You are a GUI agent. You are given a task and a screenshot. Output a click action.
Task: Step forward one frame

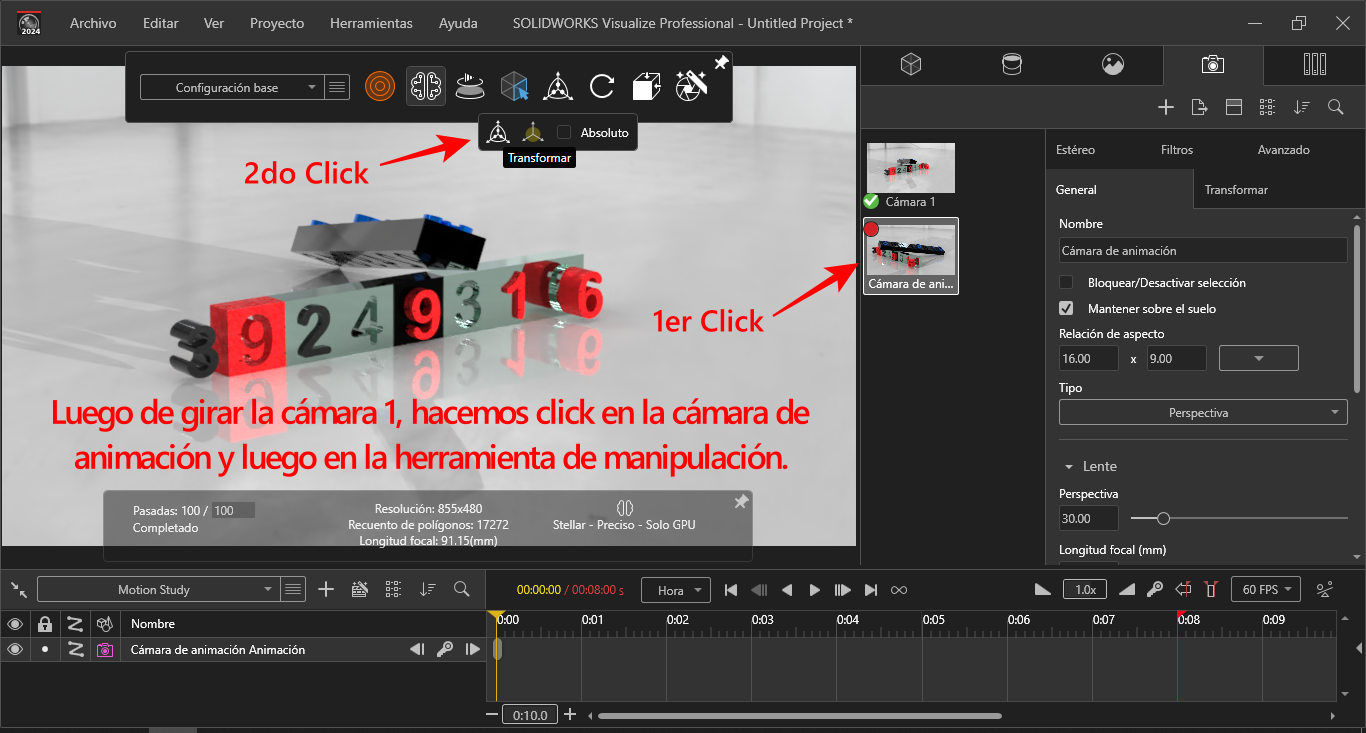tap(843, 590)
